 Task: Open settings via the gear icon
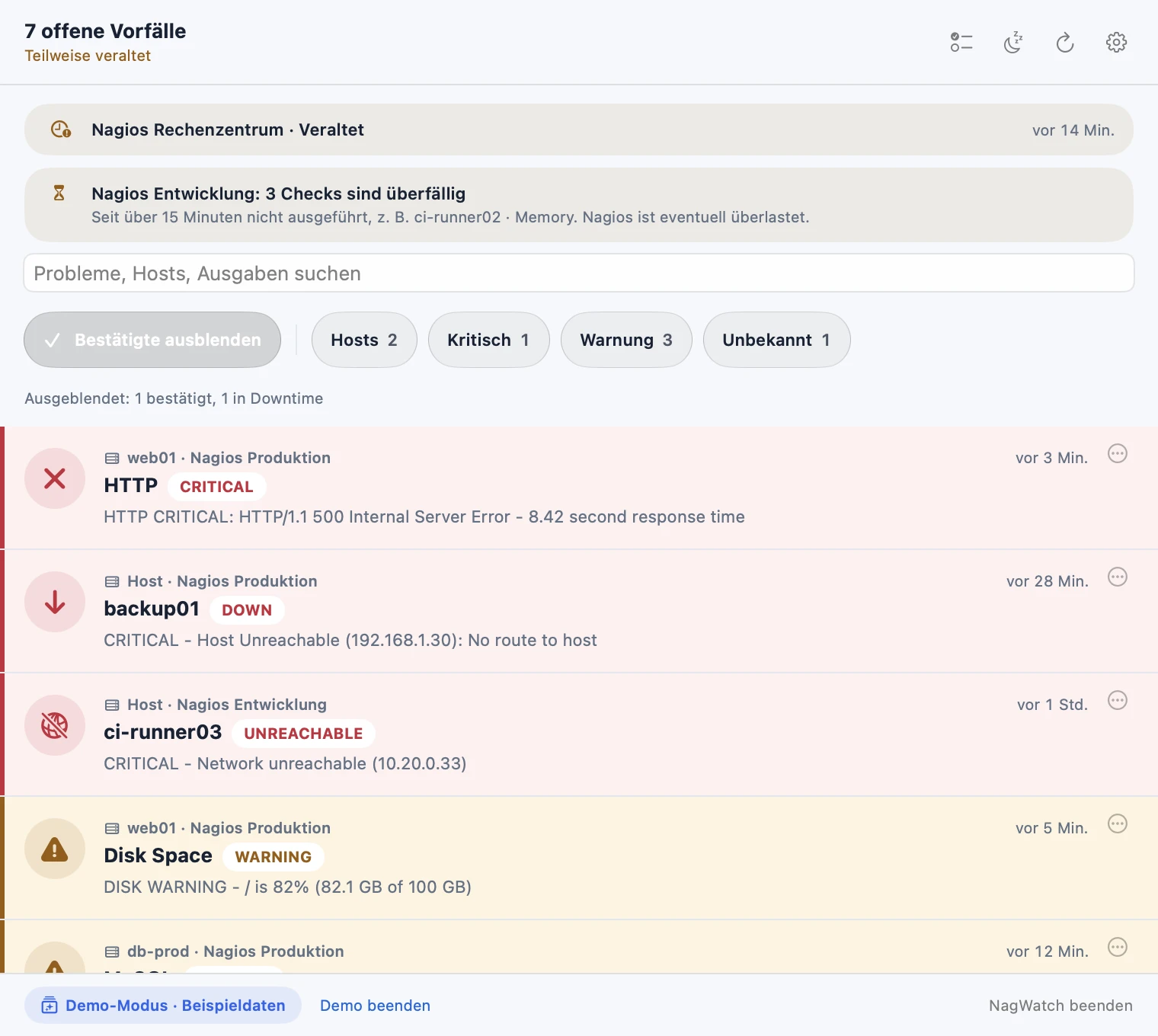coord(1117,43)
